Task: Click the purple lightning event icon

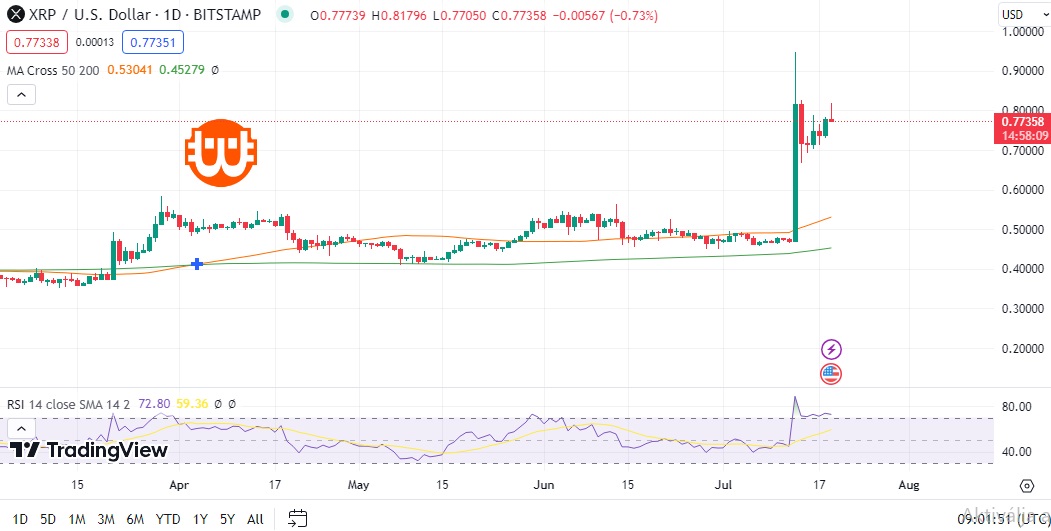Action: pos(831,349)
